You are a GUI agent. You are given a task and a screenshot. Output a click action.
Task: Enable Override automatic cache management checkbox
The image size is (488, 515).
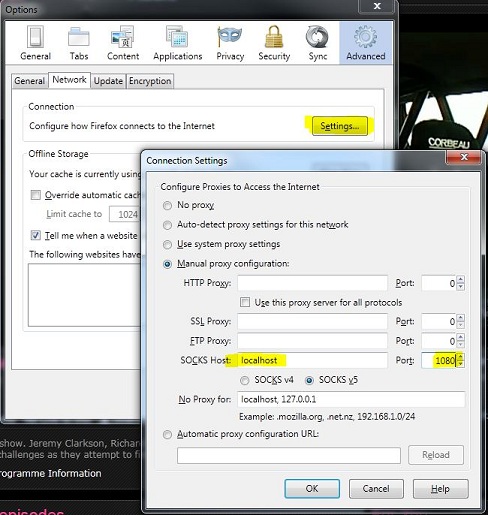(x=36, y=195)
